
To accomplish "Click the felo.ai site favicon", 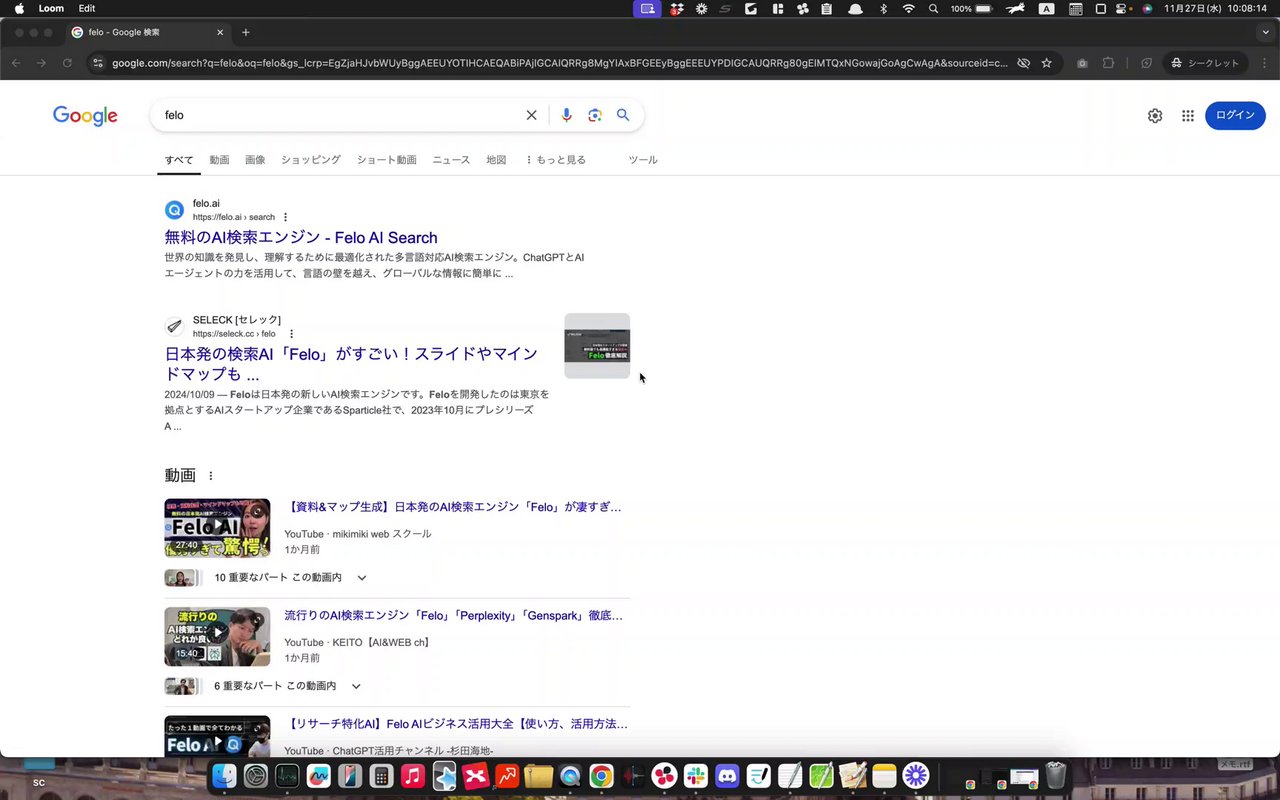I will (174, 210).
